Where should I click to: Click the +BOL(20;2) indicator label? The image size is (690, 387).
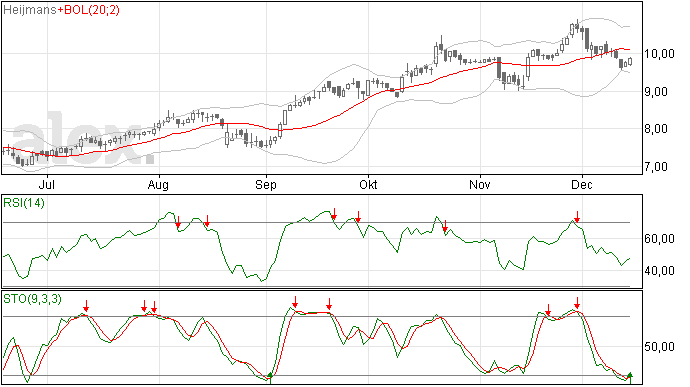[x=88, y=10]
